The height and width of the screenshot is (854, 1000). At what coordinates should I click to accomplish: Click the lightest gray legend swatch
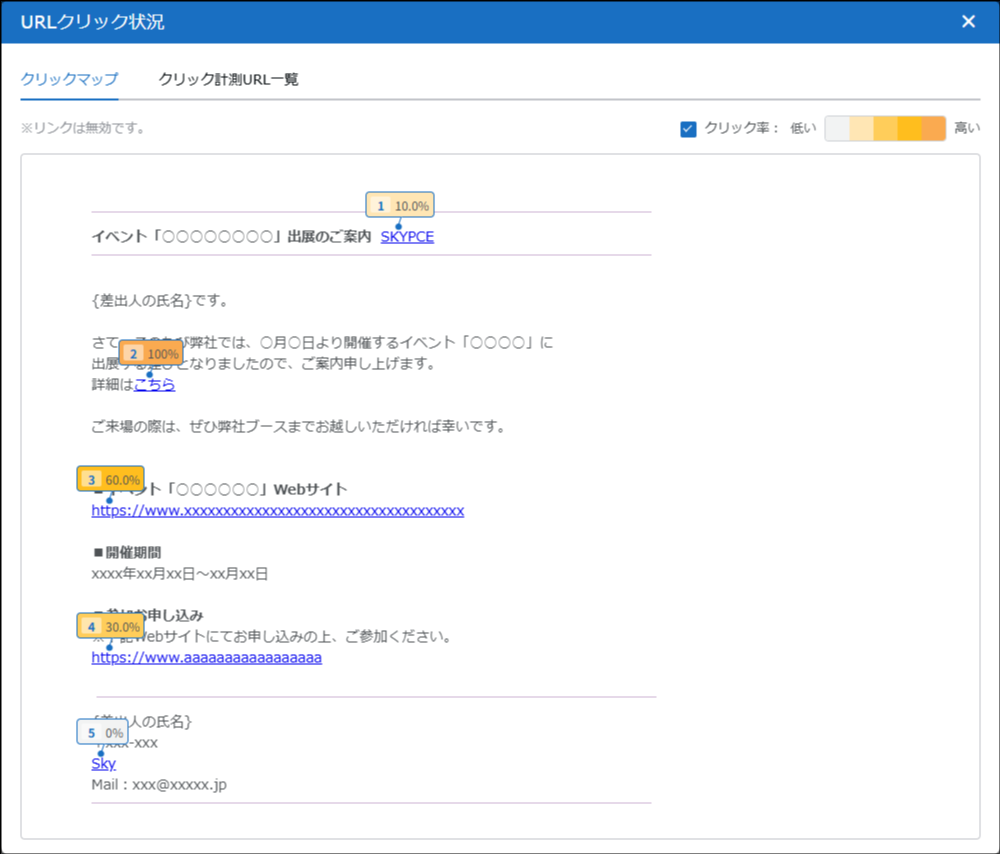pos(837,129)
